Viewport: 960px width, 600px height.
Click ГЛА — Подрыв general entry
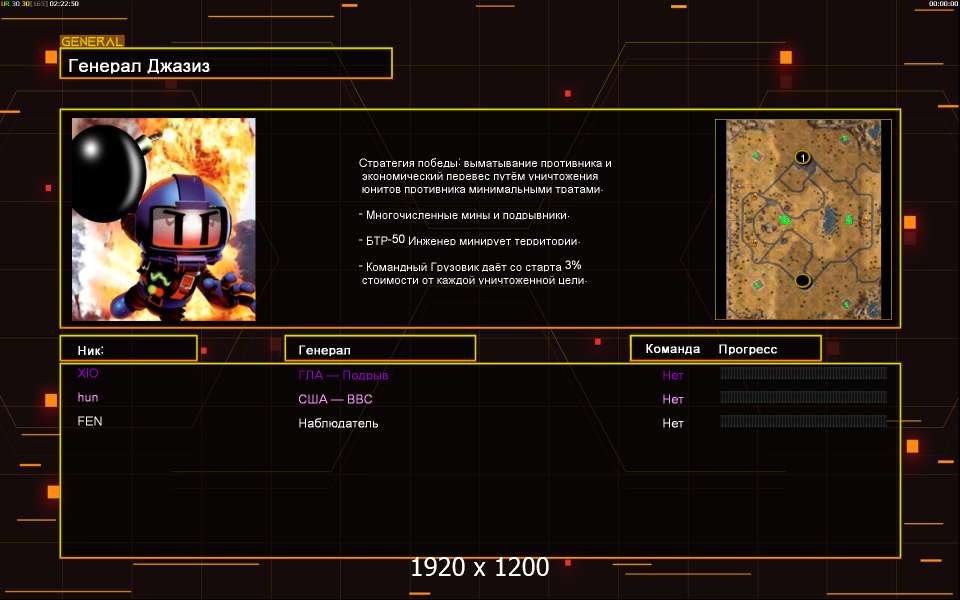(343, 375)
